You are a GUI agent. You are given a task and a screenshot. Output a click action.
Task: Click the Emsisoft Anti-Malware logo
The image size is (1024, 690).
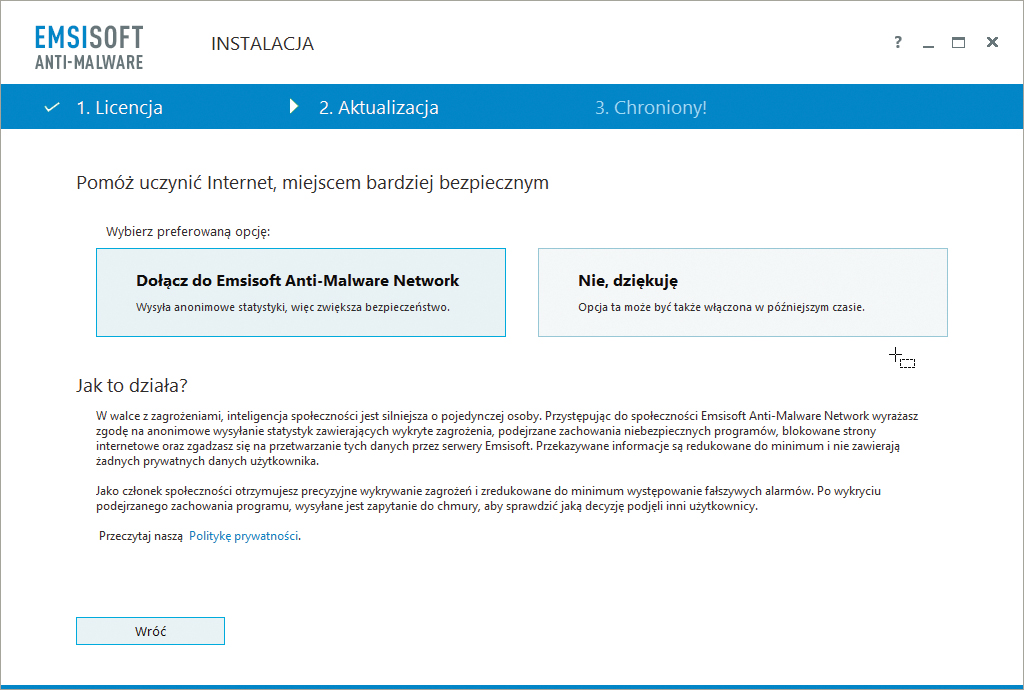coord(89,47)
